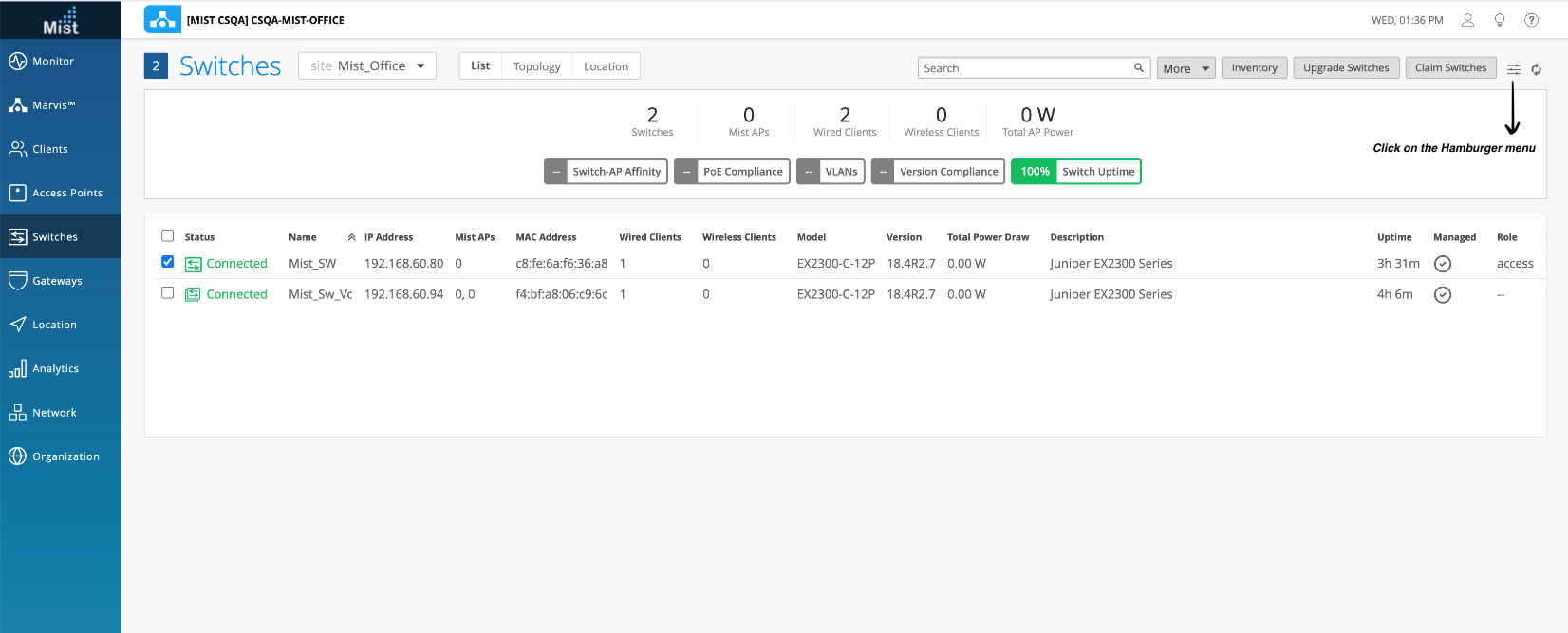Switch to the Topology tab
Viewport: 1568px width, 633px height.
(537, 66)
